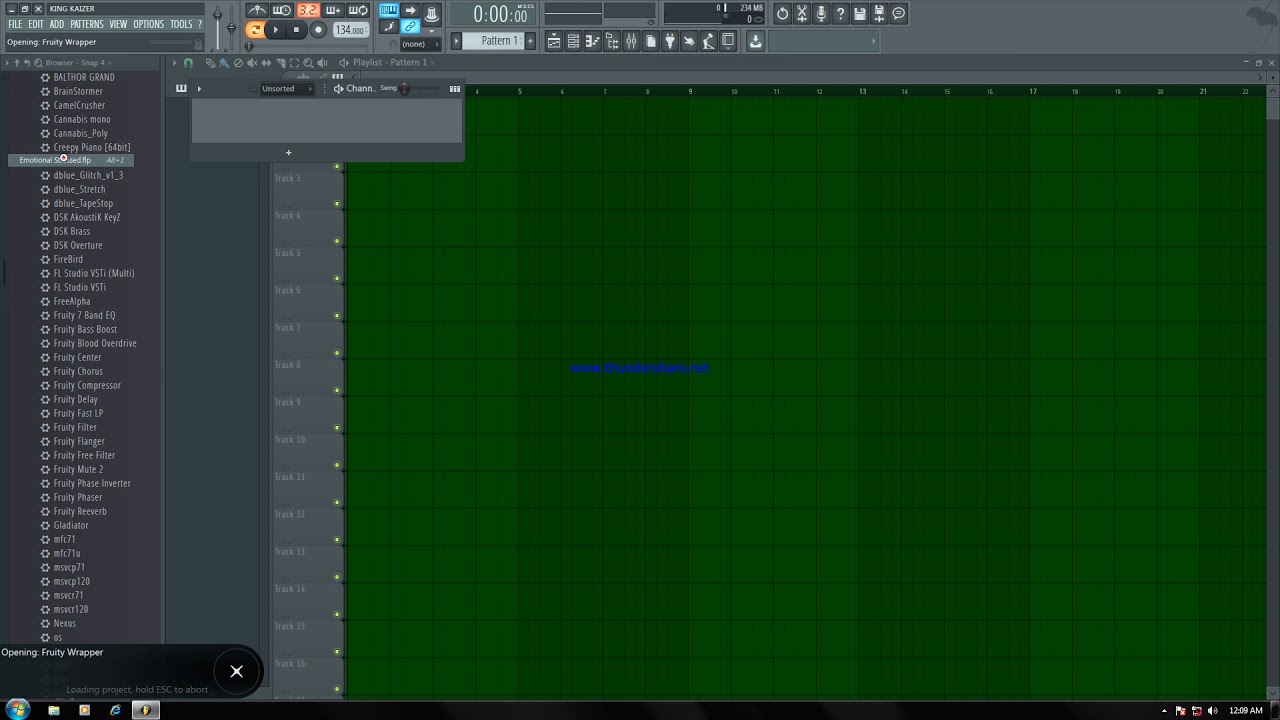Expand the Browser menu arrow
Screen dimensions: 1280x720
point(7,62)
